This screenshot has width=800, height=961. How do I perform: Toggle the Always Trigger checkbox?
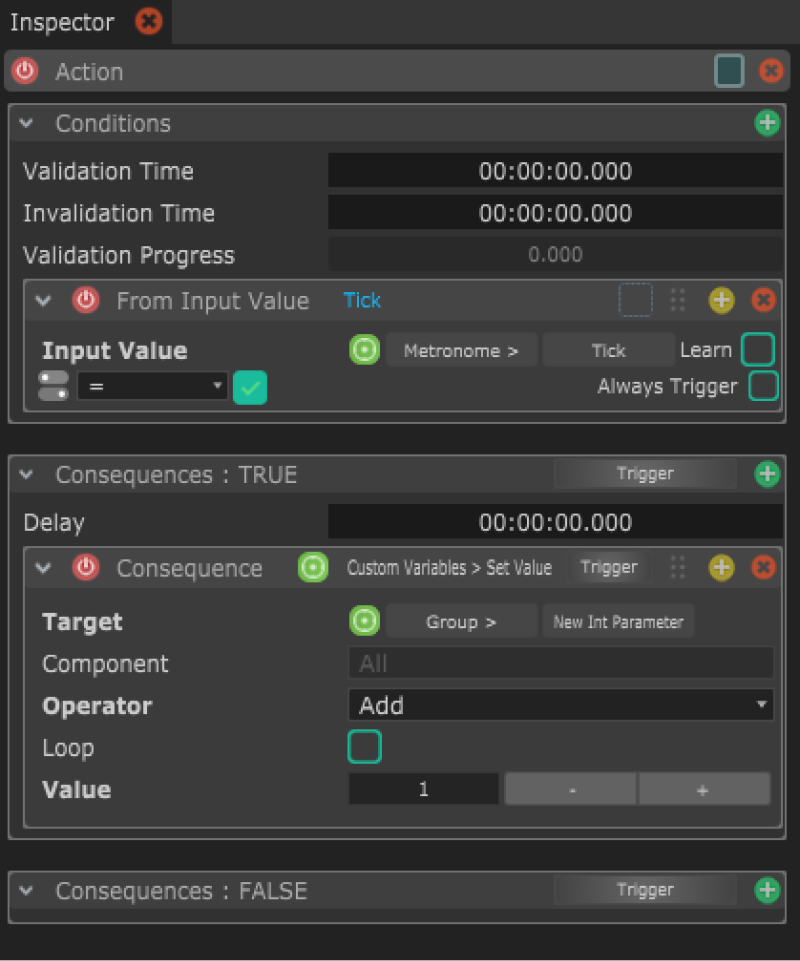pos(763,386)
